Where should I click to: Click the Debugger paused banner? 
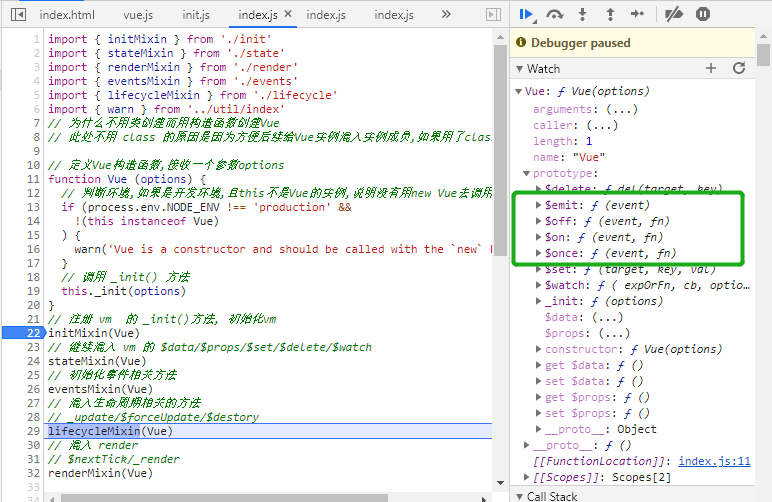point(633,43)
